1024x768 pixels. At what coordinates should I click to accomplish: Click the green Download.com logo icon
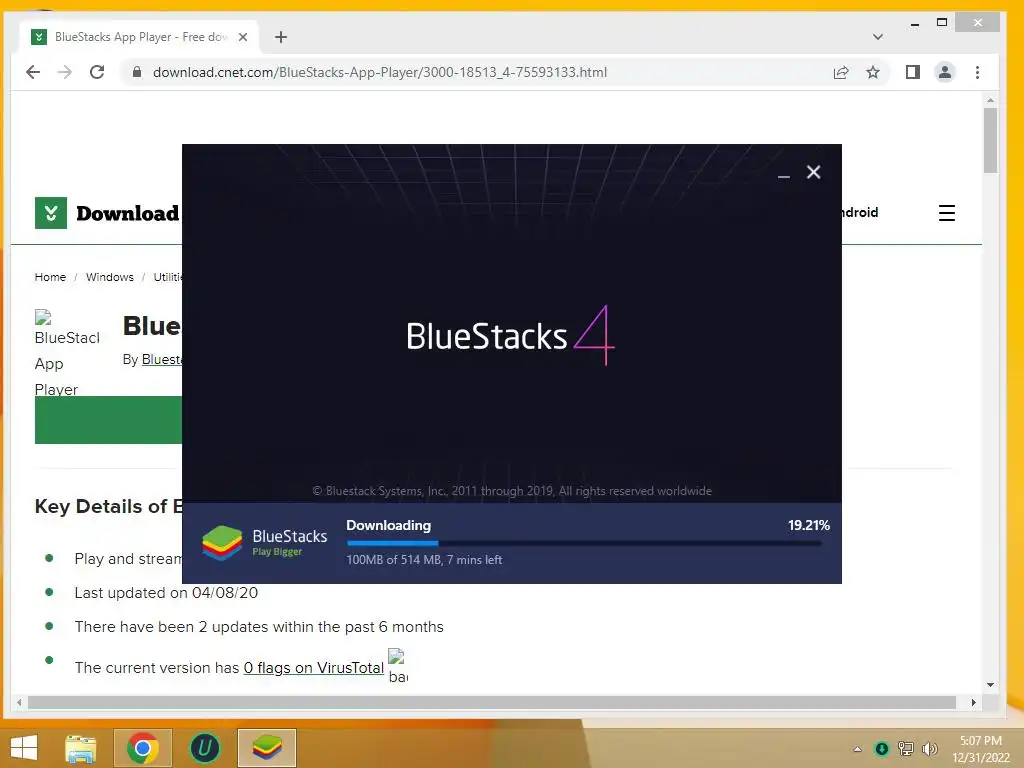click(51, 213)
